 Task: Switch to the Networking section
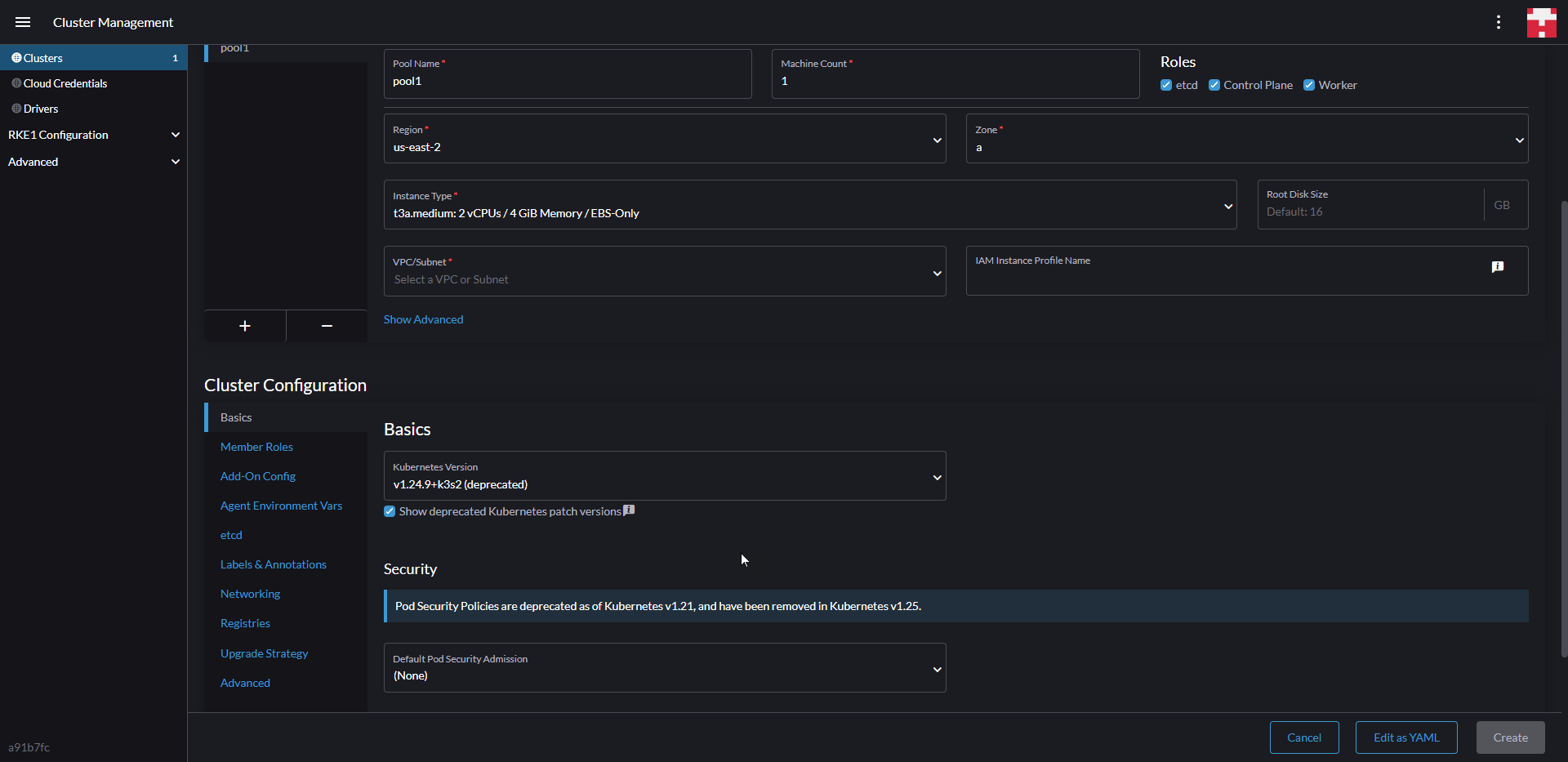[250, 594]
